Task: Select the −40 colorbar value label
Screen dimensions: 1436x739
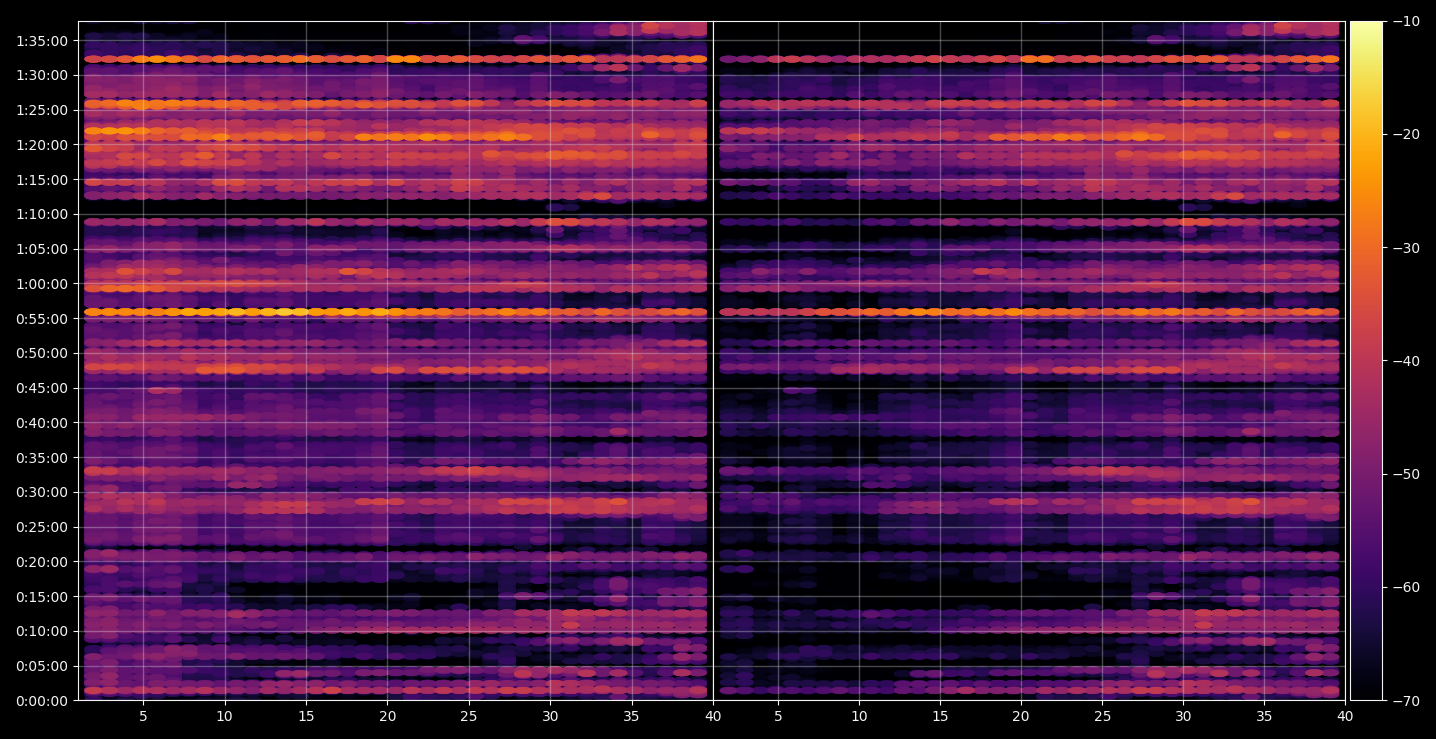Action: [1406, 361]
